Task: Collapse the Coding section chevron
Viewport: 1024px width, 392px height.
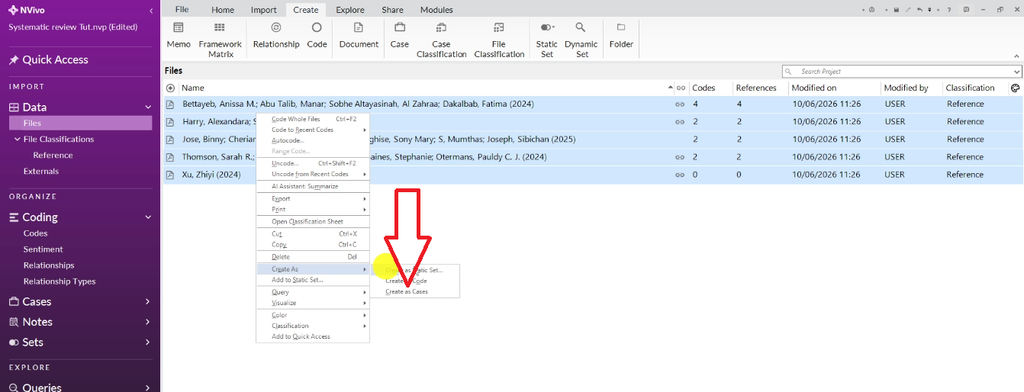Action: tap(148, 218)
